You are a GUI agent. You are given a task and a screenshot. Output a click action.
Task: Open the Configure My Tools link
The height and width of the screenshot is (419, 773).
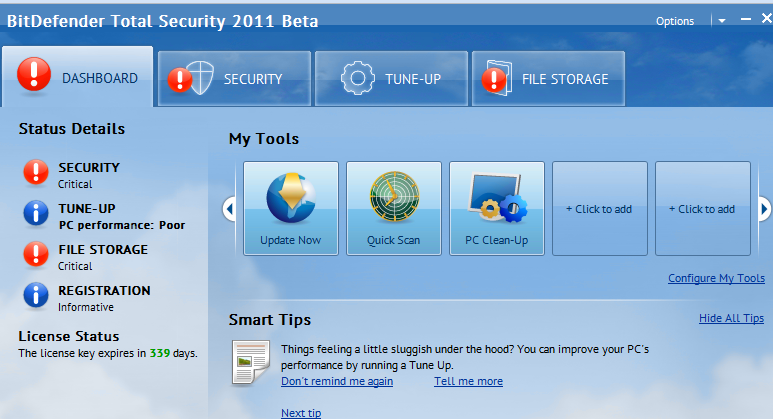tap(716, 279)
